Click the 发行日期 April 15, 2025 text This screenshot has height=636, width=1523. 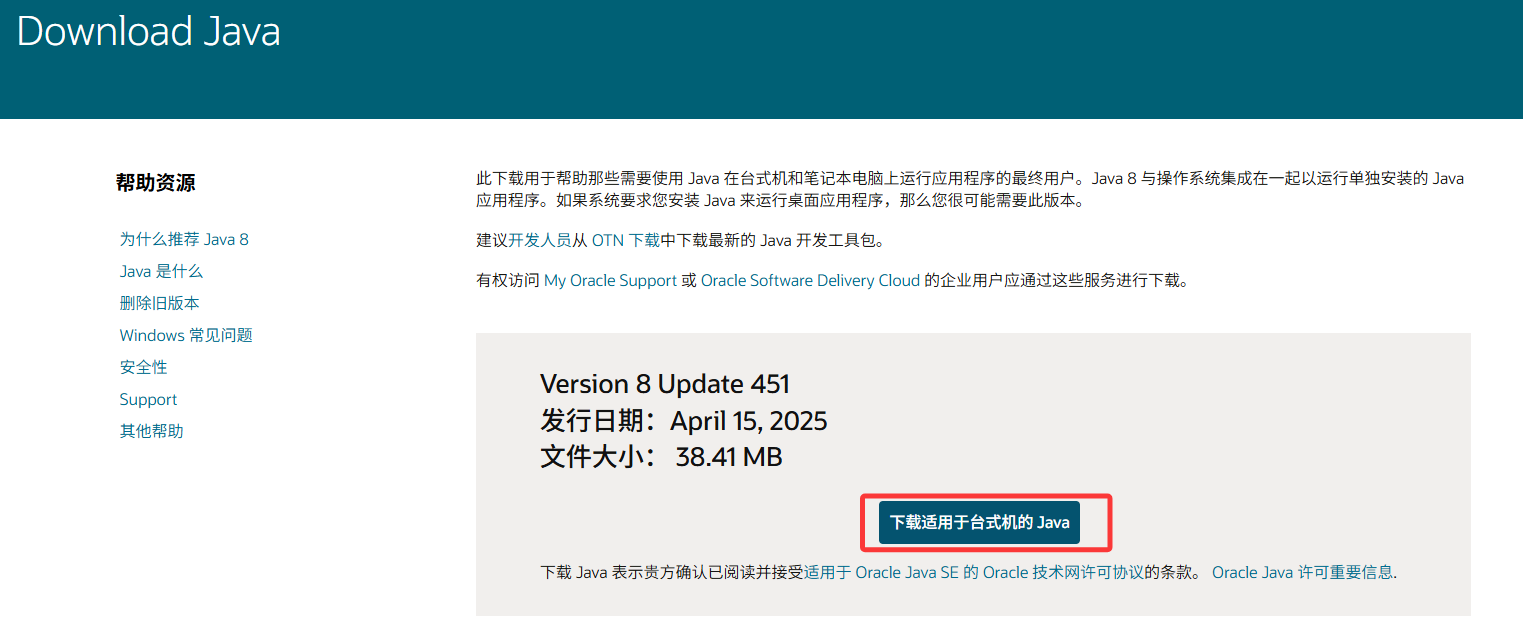(683, 421)
